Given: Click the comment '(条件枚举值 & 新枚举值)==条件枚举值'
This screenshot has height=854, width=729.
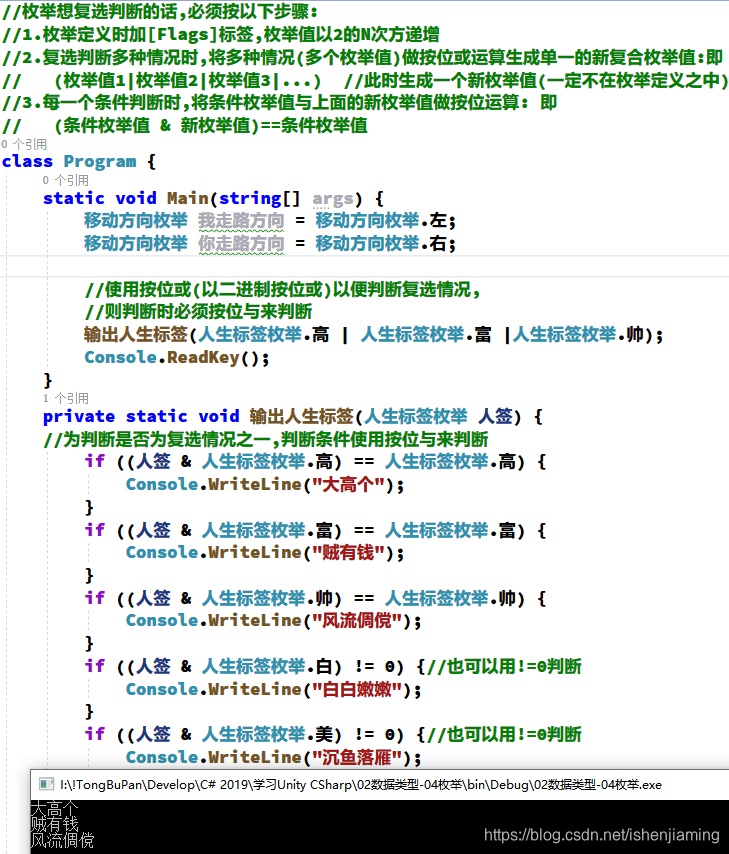Looking at the screenshot, I should tap(211, 126).
